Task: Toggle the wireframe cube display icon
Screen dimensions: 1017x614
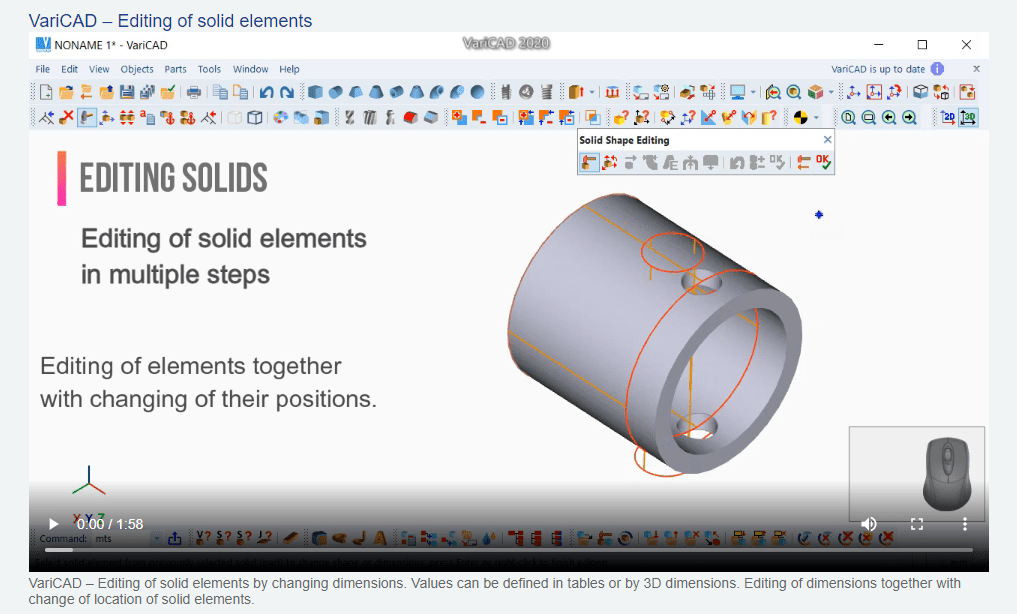Action: coord(255,117)
